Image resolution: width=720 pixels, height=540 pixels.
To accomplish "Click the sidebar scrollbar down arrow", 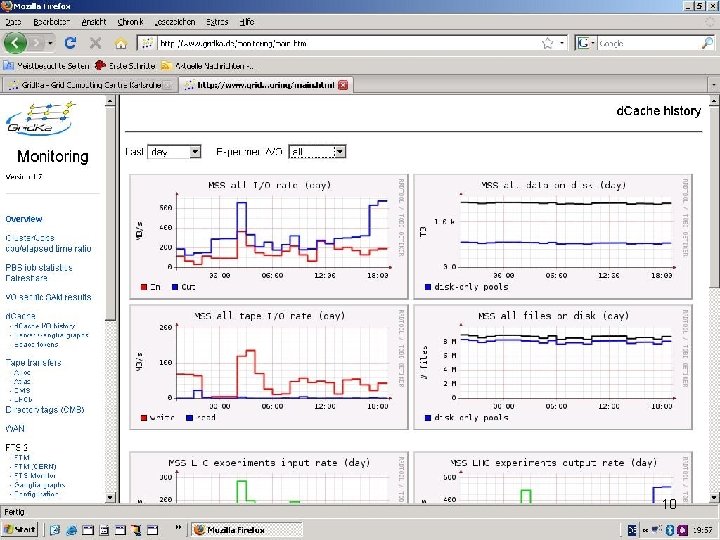I will pyautogui.click(x=110, y=497).
